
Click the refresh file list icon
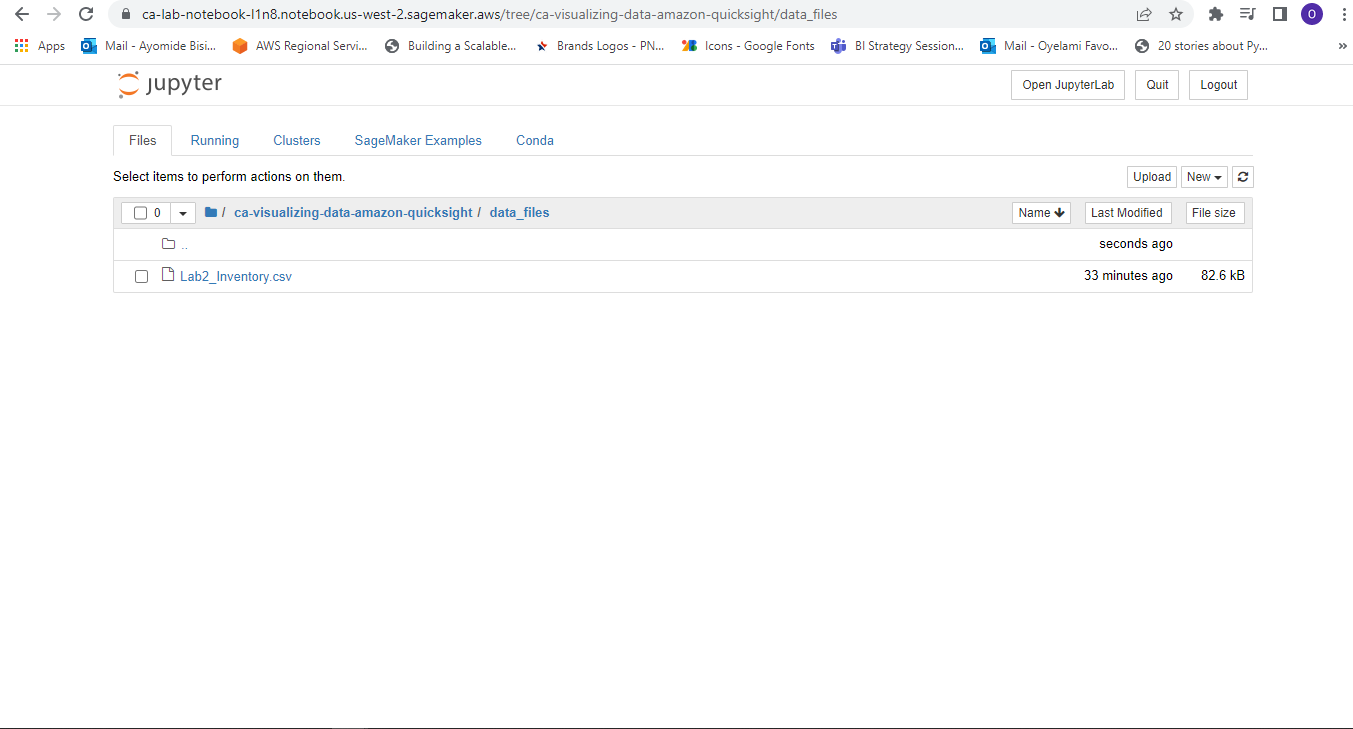click(x=1242, y=176)
